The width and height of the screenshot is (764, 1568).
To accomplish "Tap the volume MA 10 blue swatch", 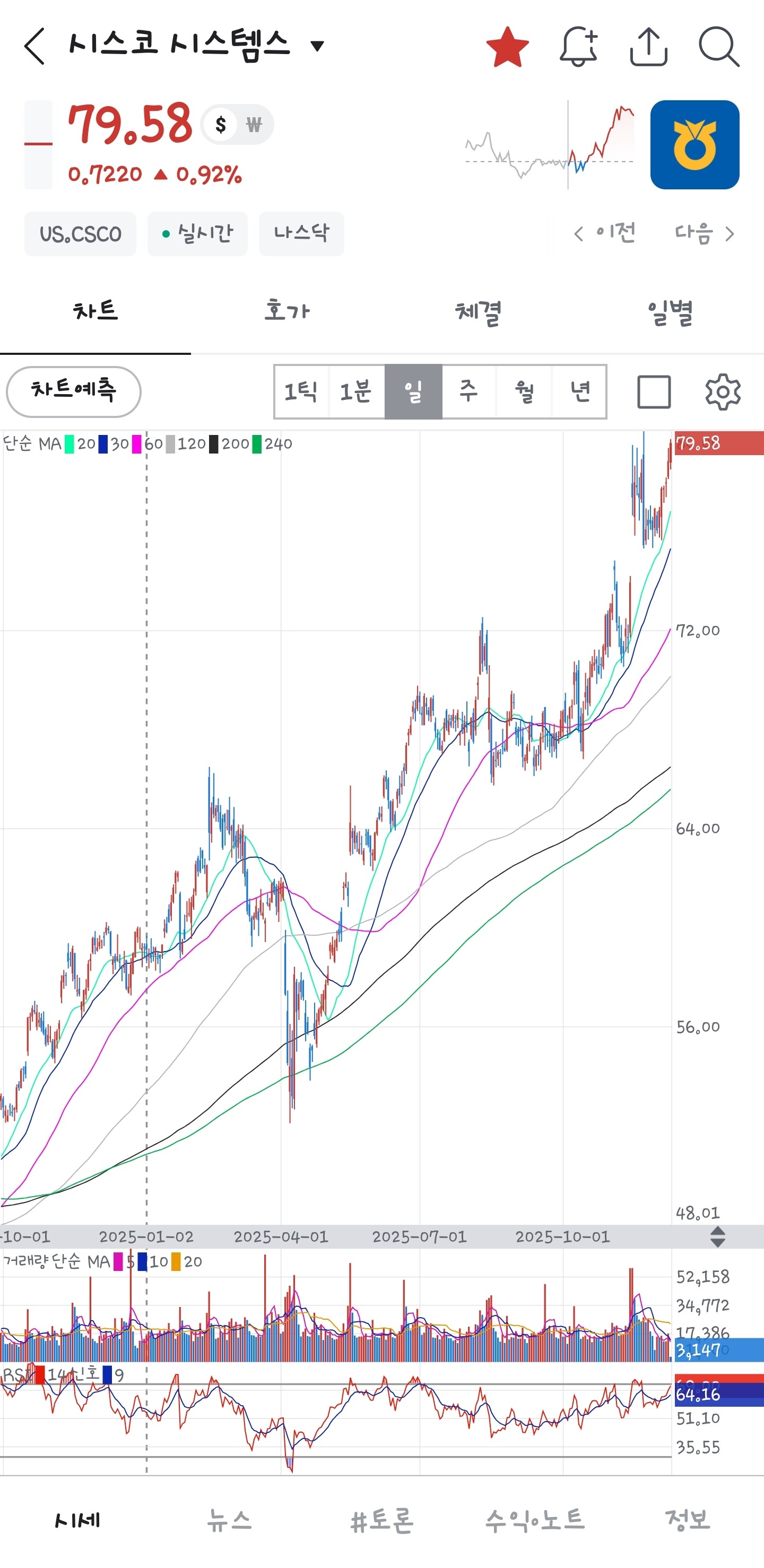I will (142, 1261).
